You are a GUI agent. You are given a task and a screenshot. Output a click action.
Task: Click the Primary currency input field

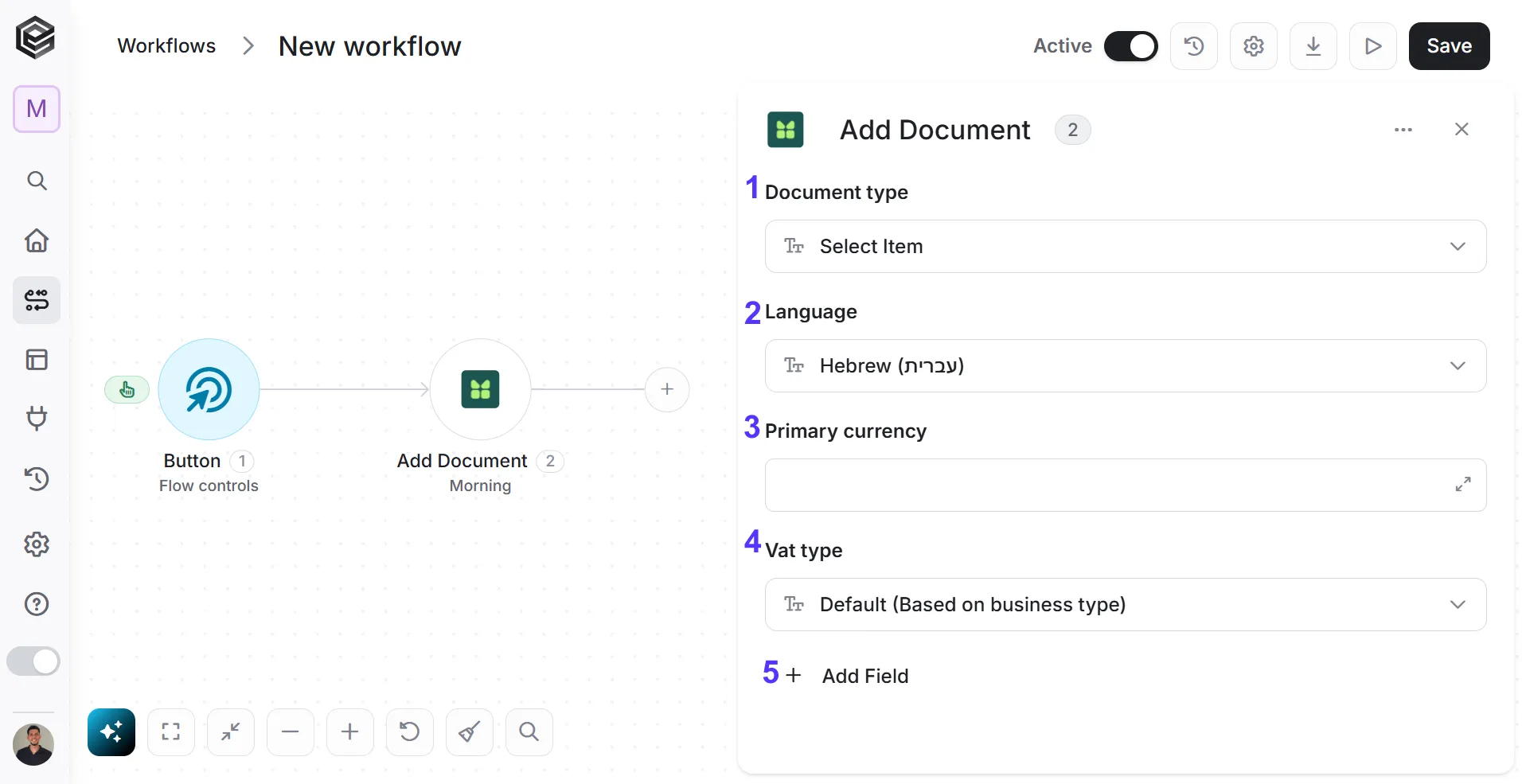pyautogui.click(x=1126, y=486)
